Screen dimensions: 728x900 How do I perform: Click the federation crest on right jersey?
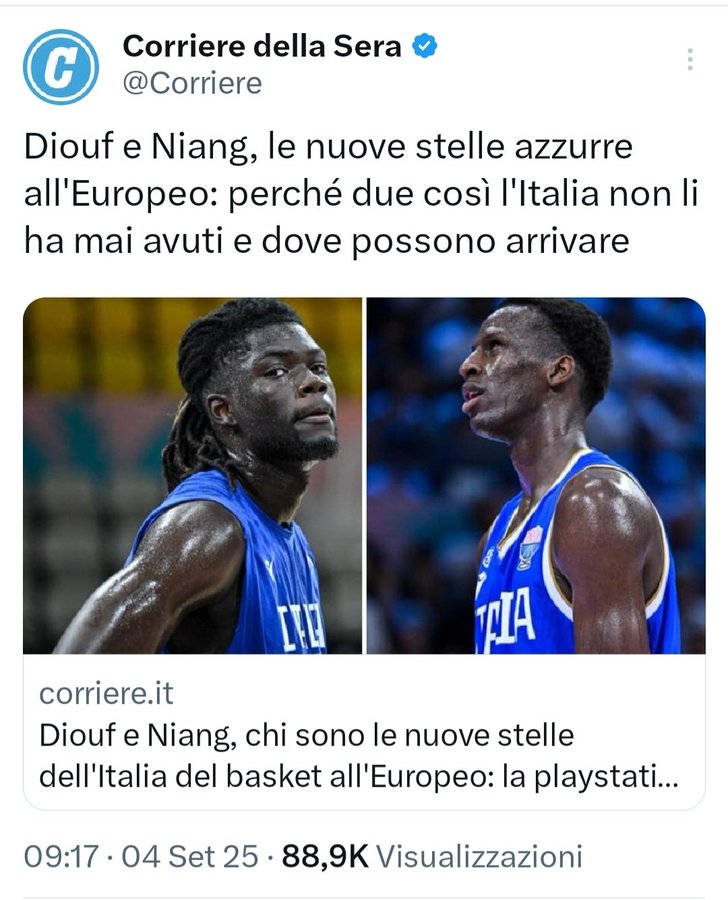[529, 547]
